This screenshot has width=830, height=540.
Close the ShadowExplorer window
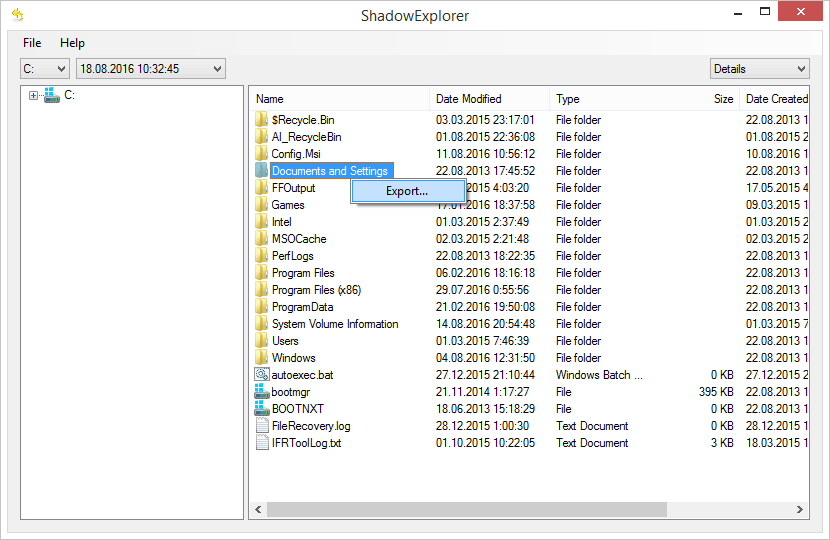(800, 11)
